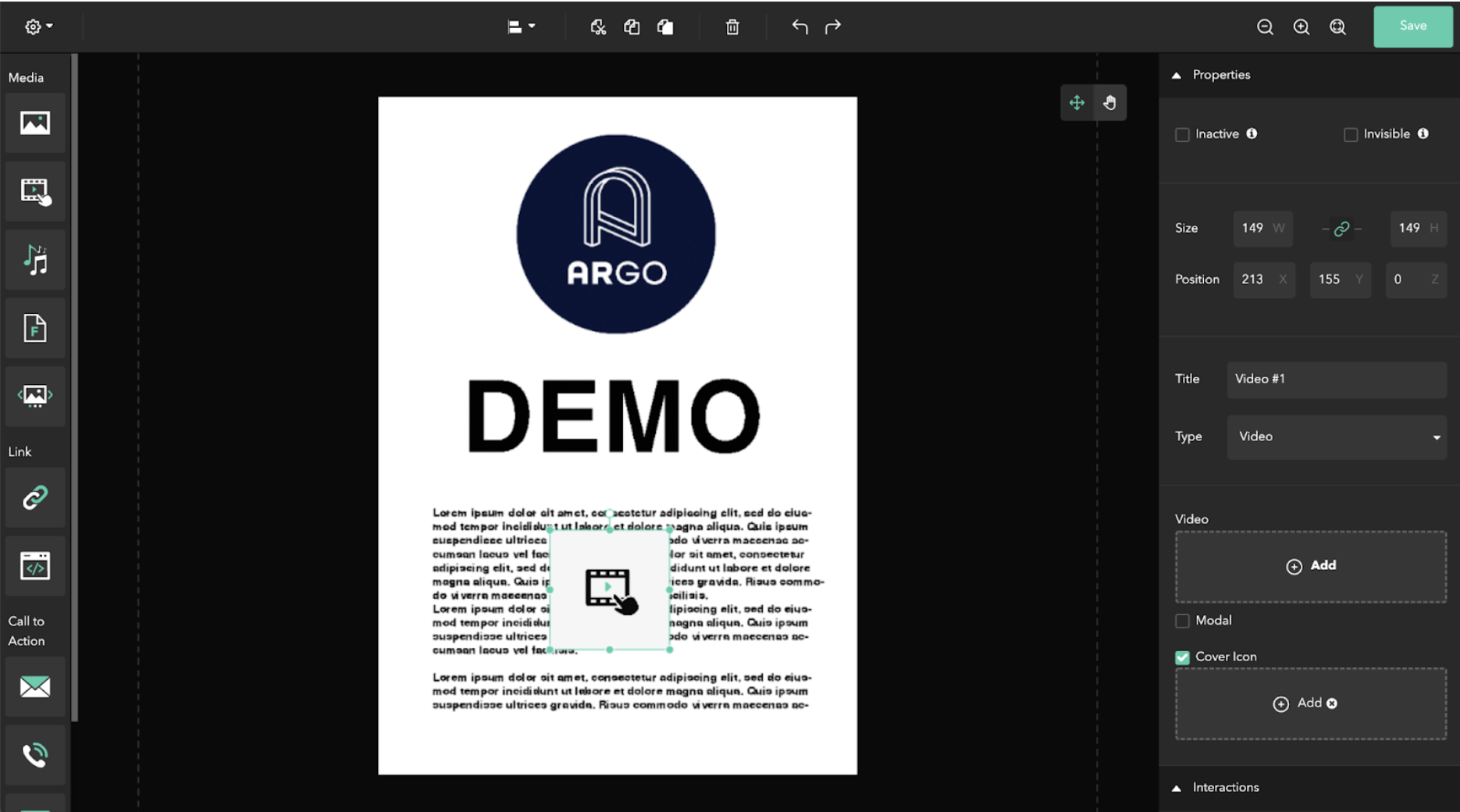Select the Audio music note tool

tap(35, 260)
